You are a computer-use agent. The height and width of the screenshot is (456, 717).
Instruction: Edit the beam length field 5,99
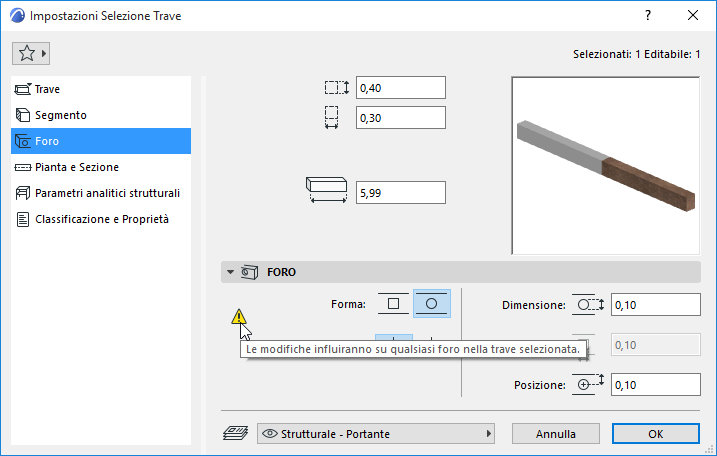[x=400, y=193]
